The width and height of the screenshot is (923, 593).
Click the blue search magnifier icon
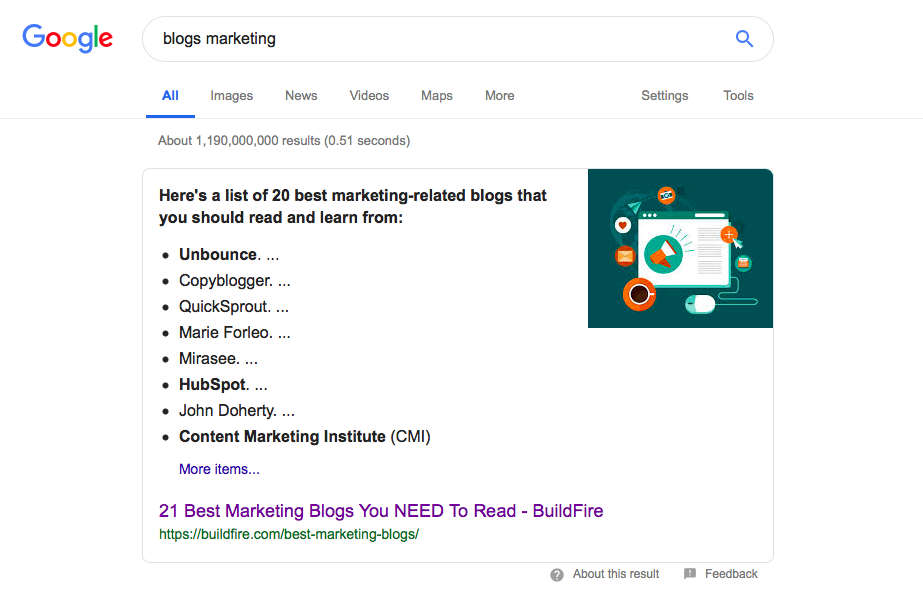click(744, 39)
